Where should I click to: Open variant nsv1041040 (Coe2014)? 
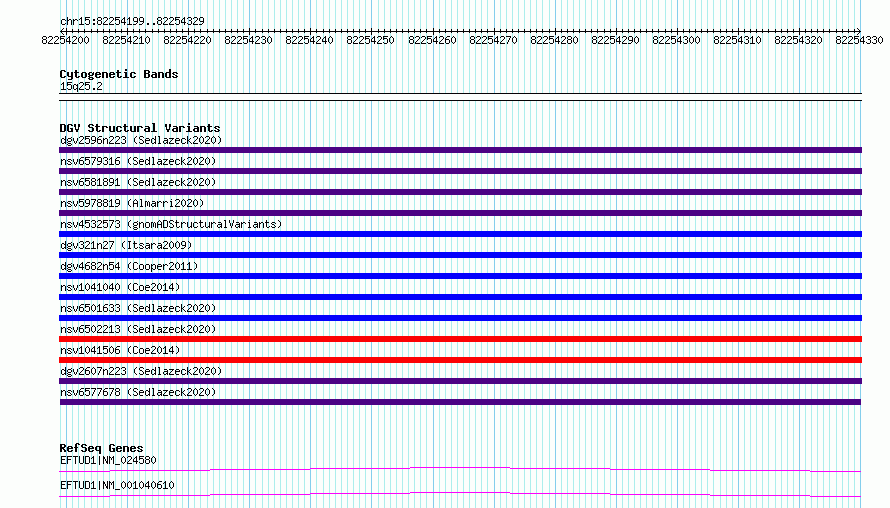click(120, 287)
